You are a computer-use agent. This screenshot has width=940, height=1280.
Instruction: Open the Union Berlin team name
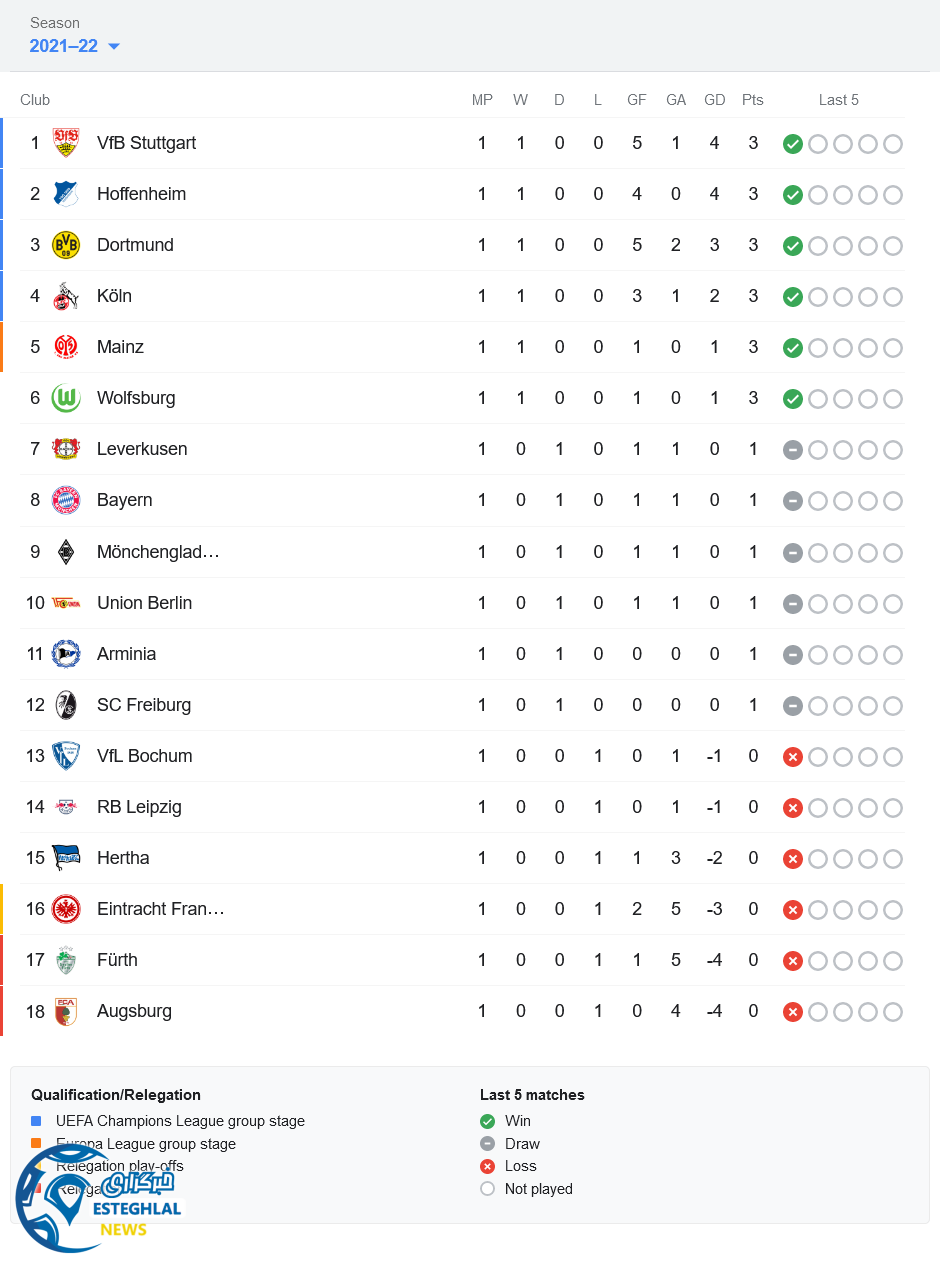(144, 603)
